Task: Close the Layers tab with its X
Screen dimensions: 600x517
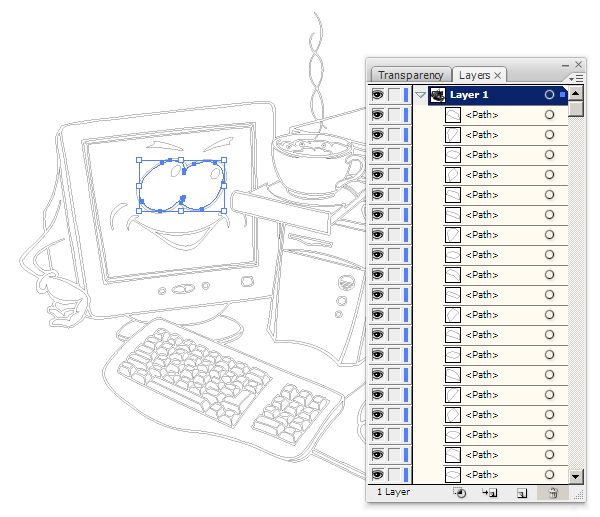Action: point(497,75)
